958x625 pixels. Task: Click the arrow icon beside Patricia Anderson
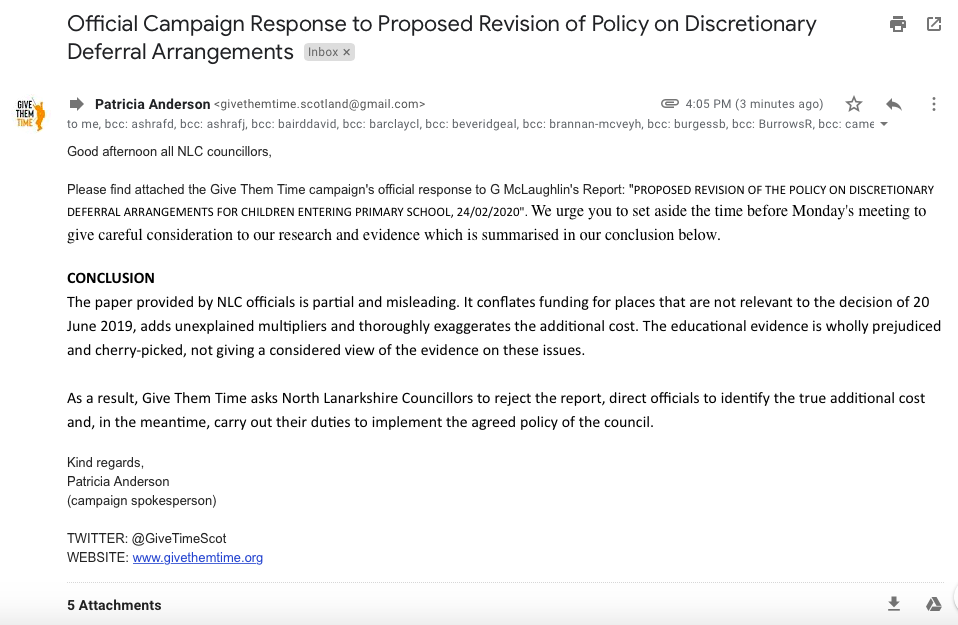(76, 104)
